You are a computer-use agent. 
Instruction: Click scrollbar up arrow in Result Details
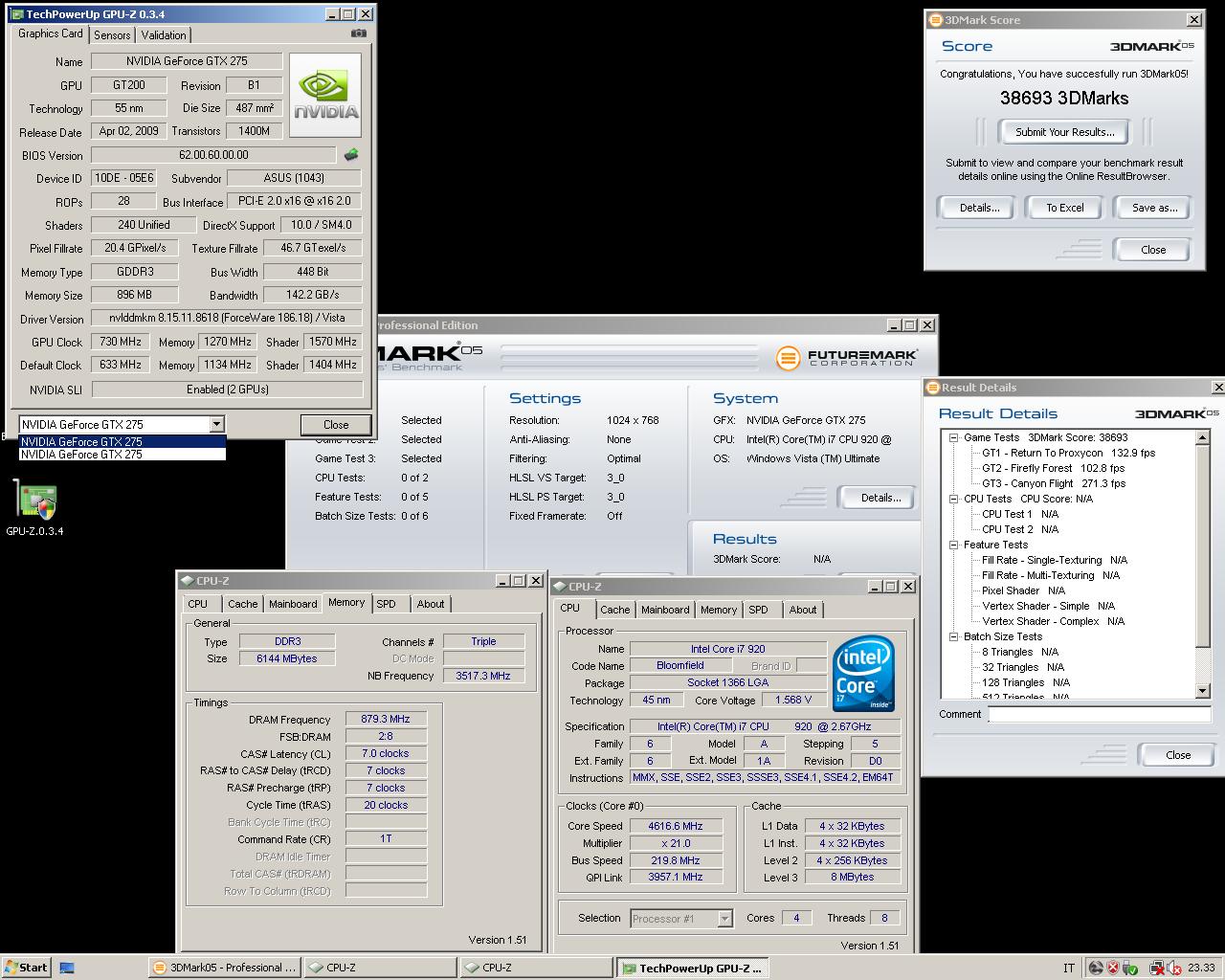tap(1203, 438)
